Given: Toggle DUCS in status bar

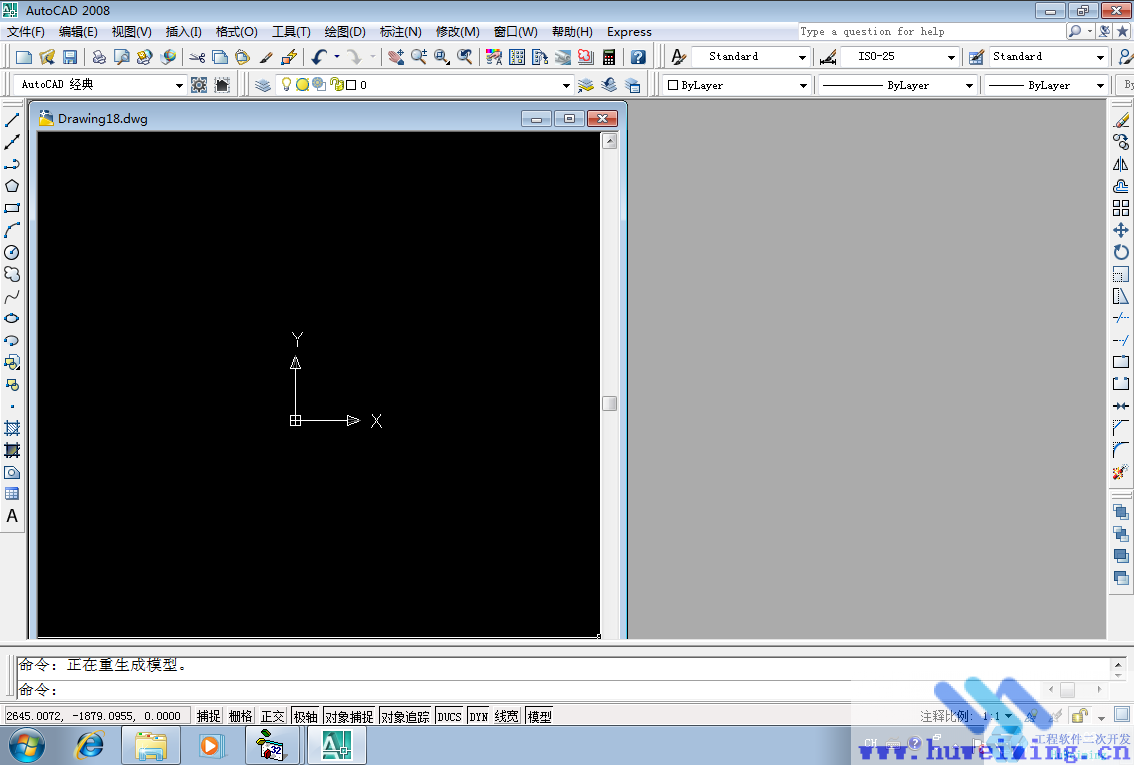Looking at the screenshot, I should [x=449, y=716].
